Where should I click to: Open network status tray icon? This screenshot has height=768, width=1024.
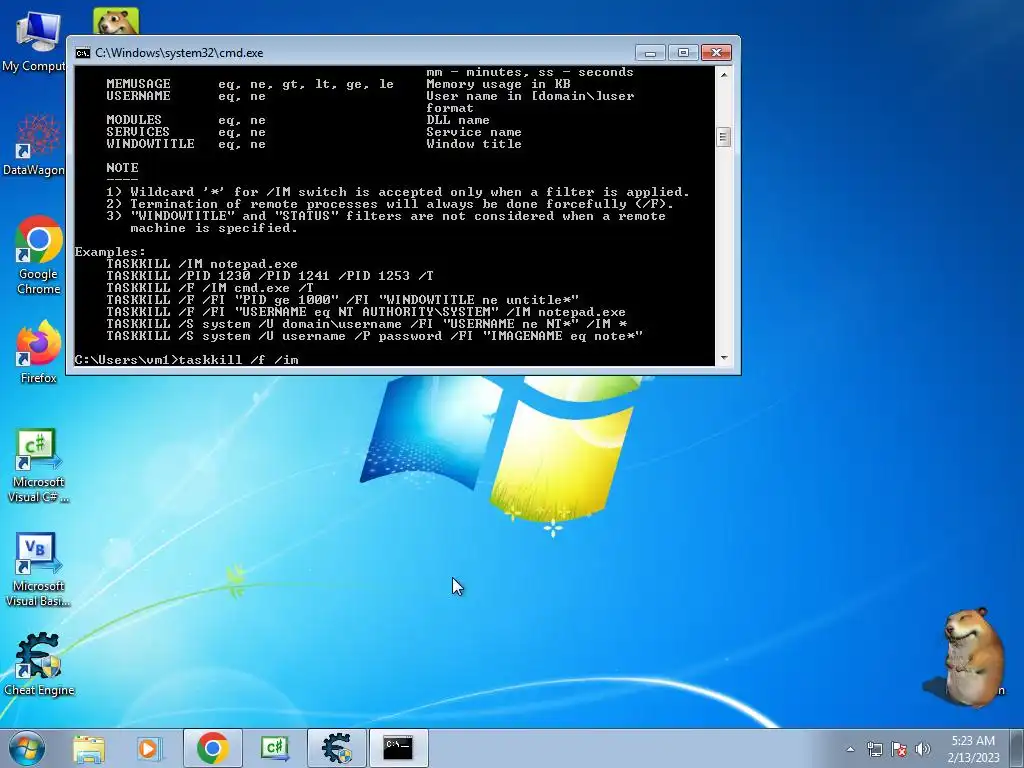pos(874,749)
